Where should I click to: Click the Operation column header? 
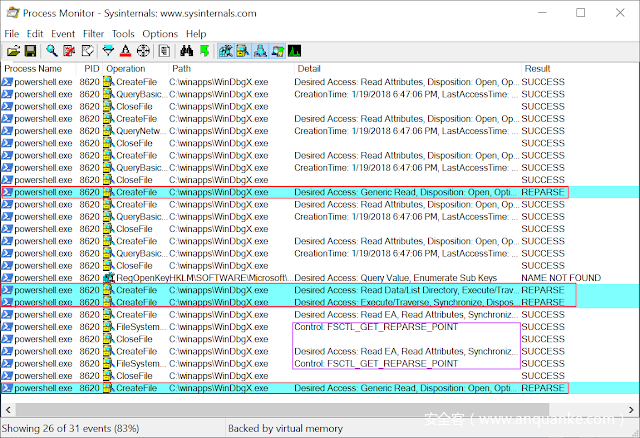pyautogui.click(x=136, y=69)
